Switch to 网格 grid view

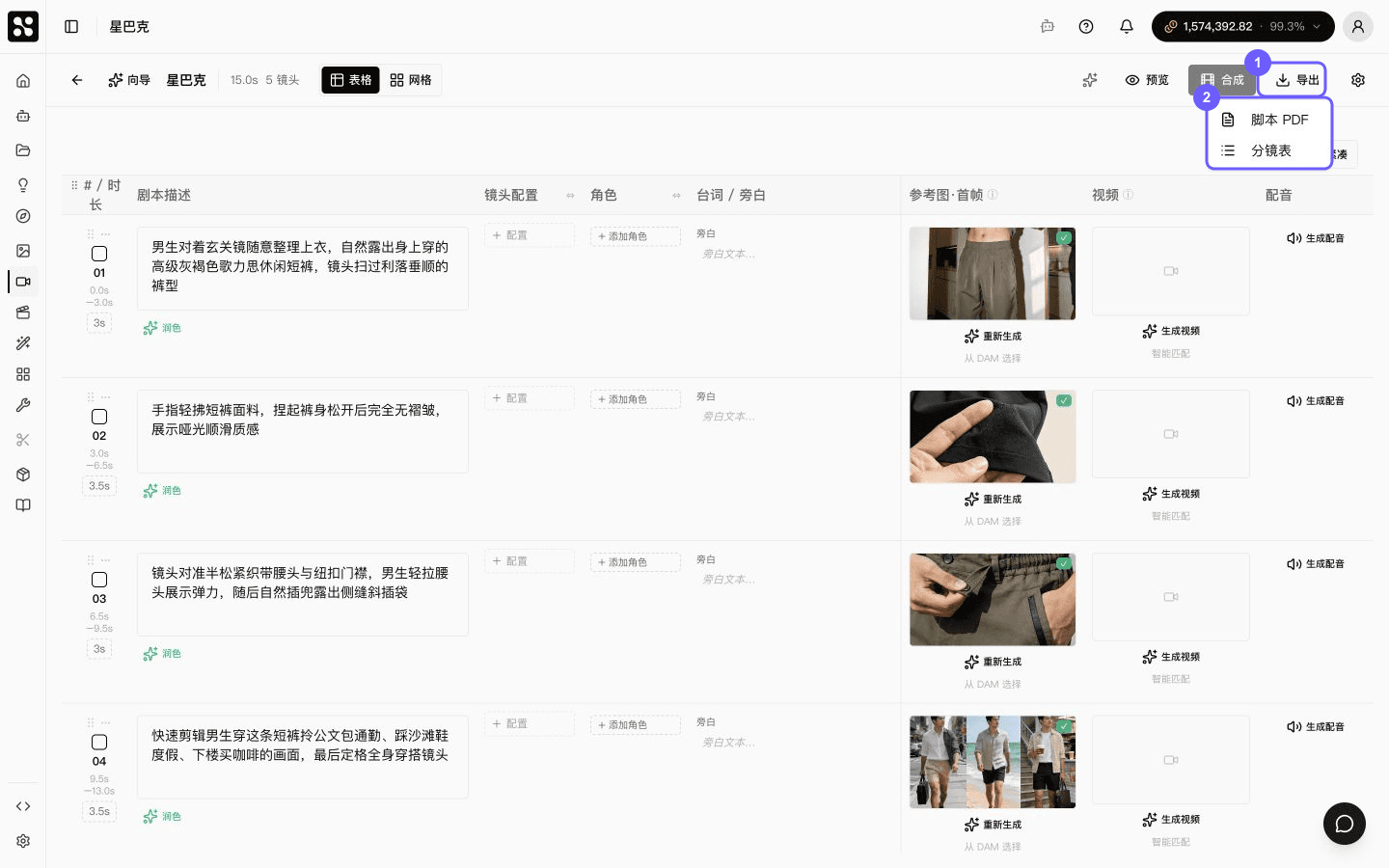411,80
